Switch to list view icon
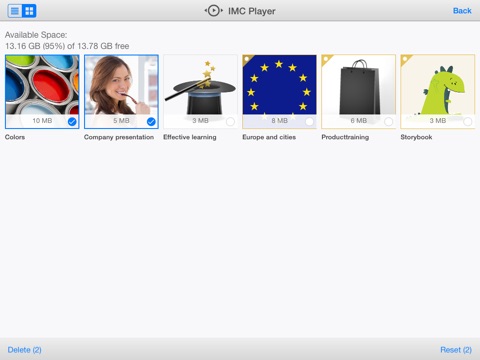 tap(15, 11)
